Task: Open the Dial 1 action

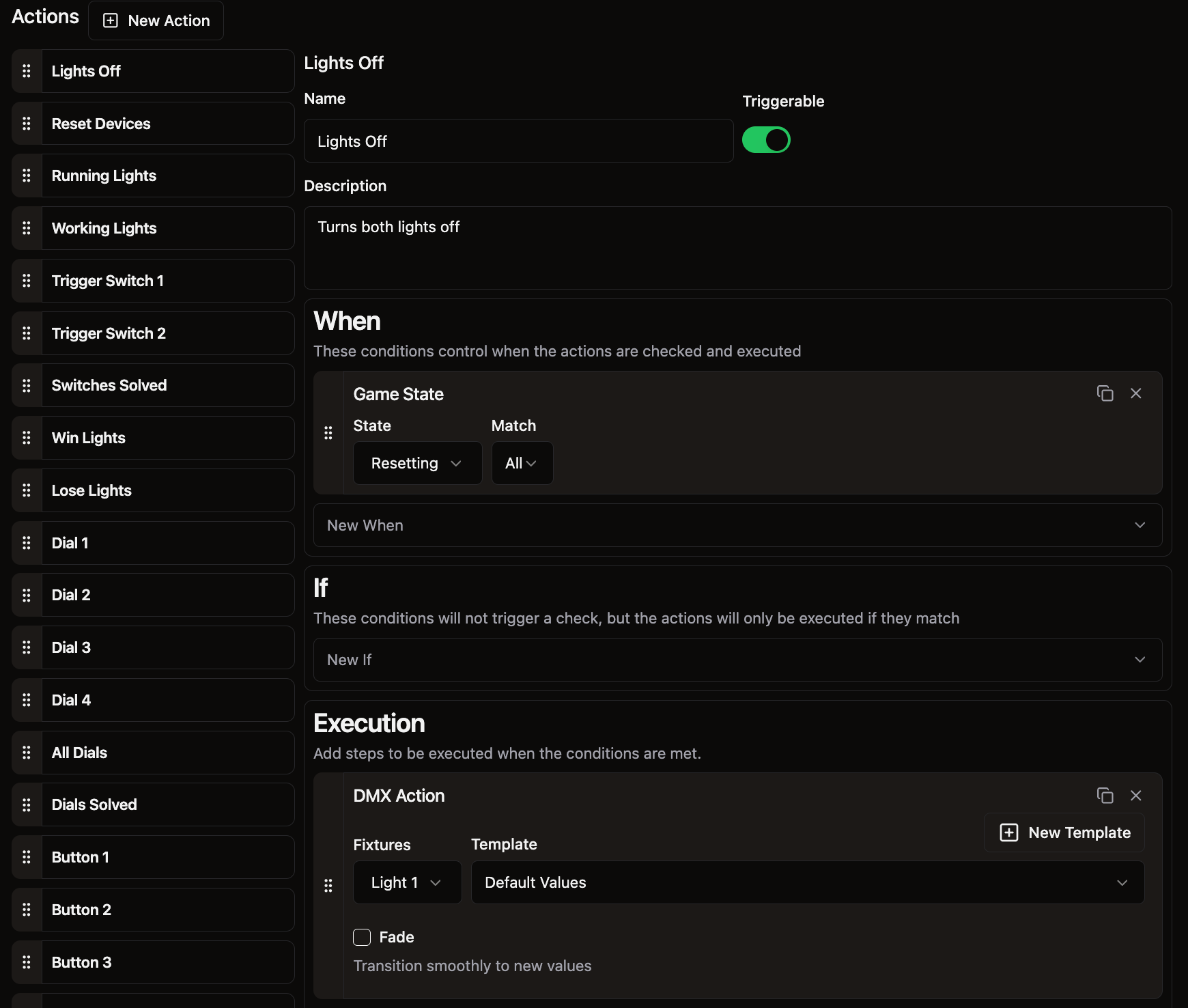Action: [x=167, y=543]
